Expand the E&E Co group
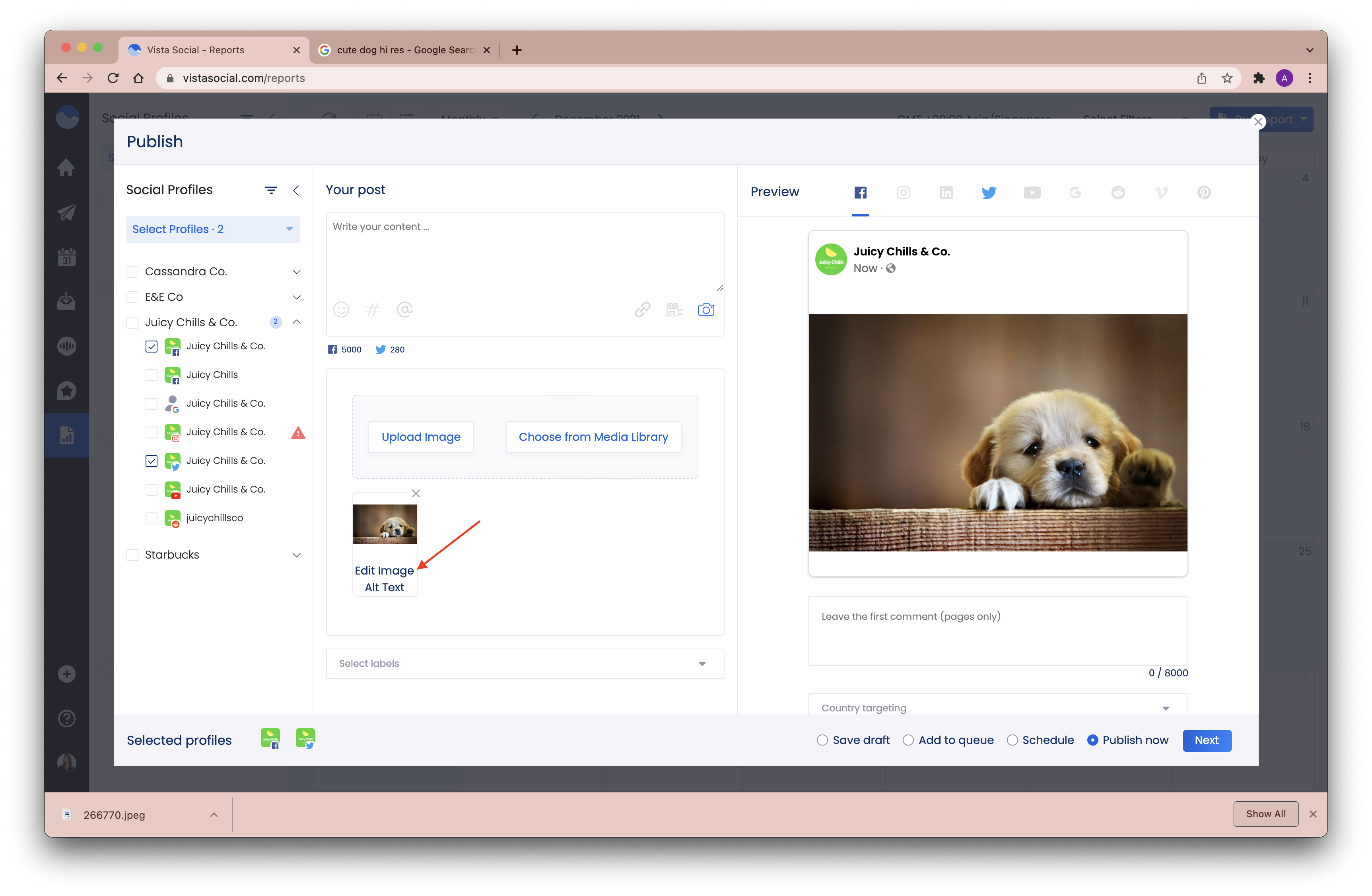 [296, 297]
